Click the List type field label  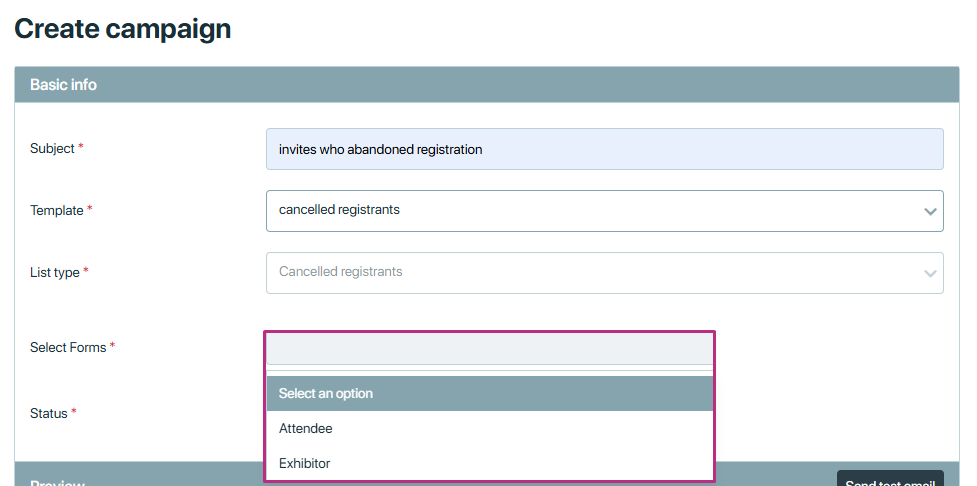[55, 273]
